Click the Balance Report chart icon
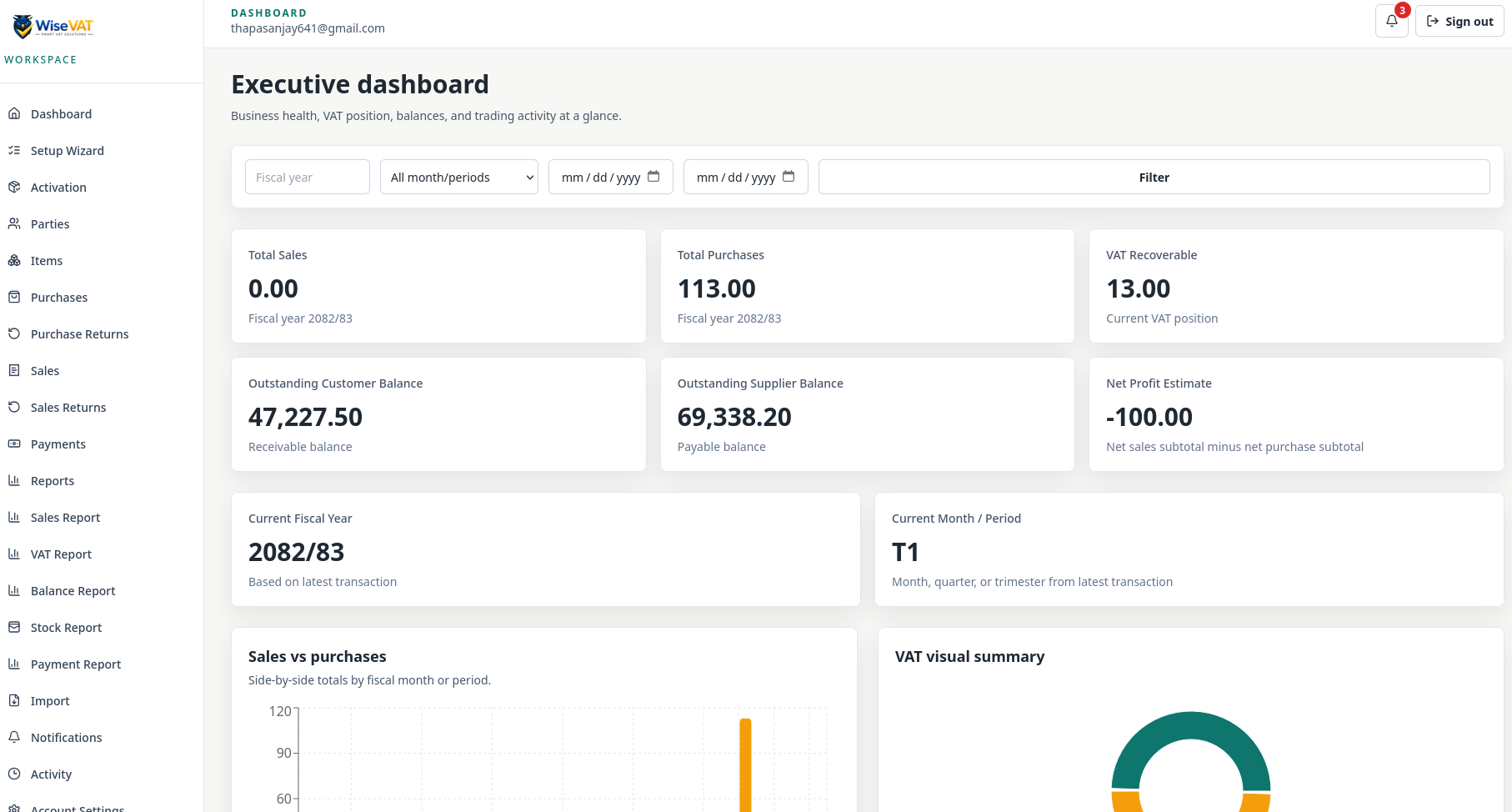Image resolution: width=1512 pixels, height=812 pixels. point(14,590)
